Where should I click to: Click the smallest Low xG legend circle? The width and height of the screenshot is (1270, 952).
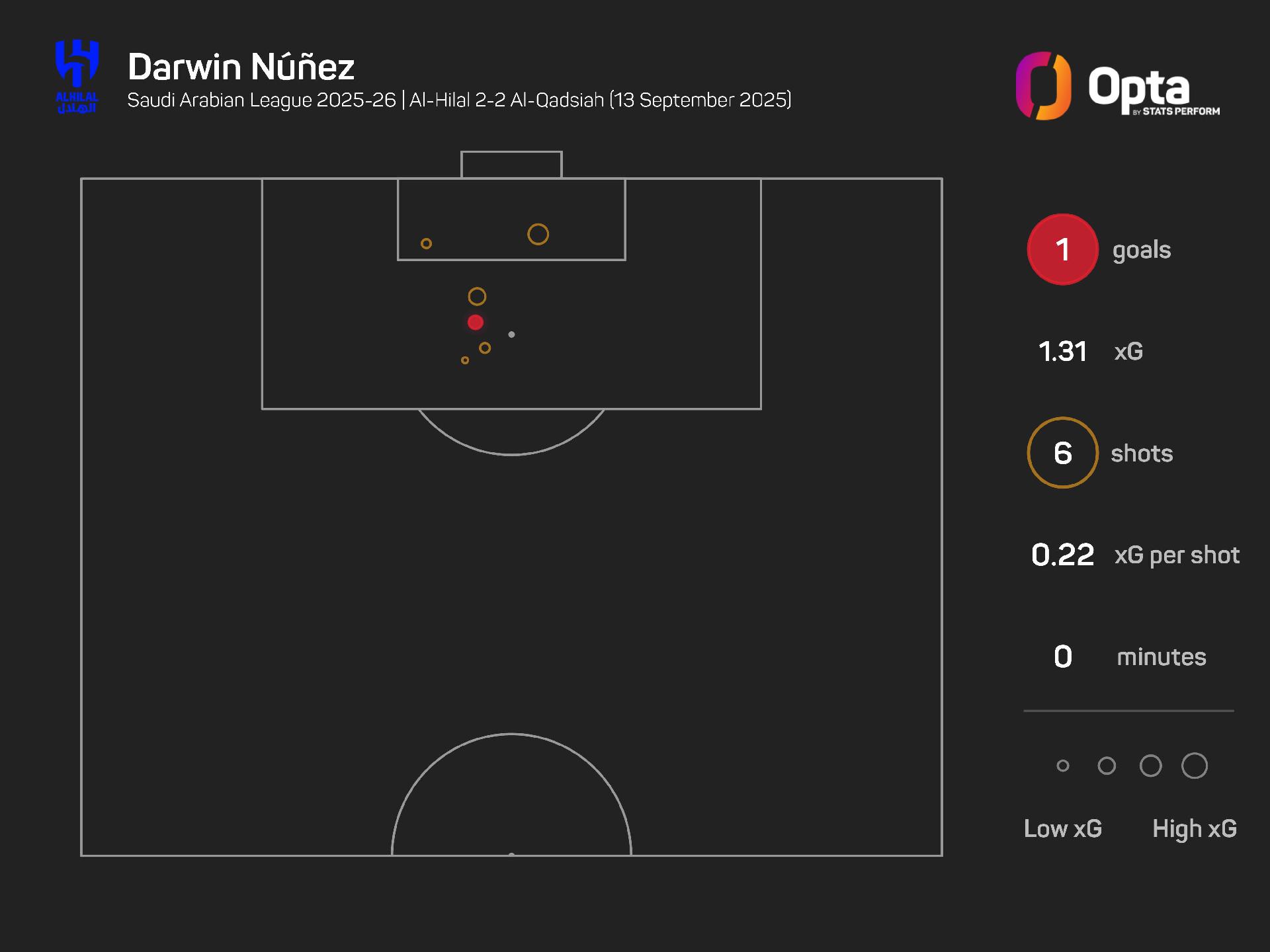(1063, 766)
